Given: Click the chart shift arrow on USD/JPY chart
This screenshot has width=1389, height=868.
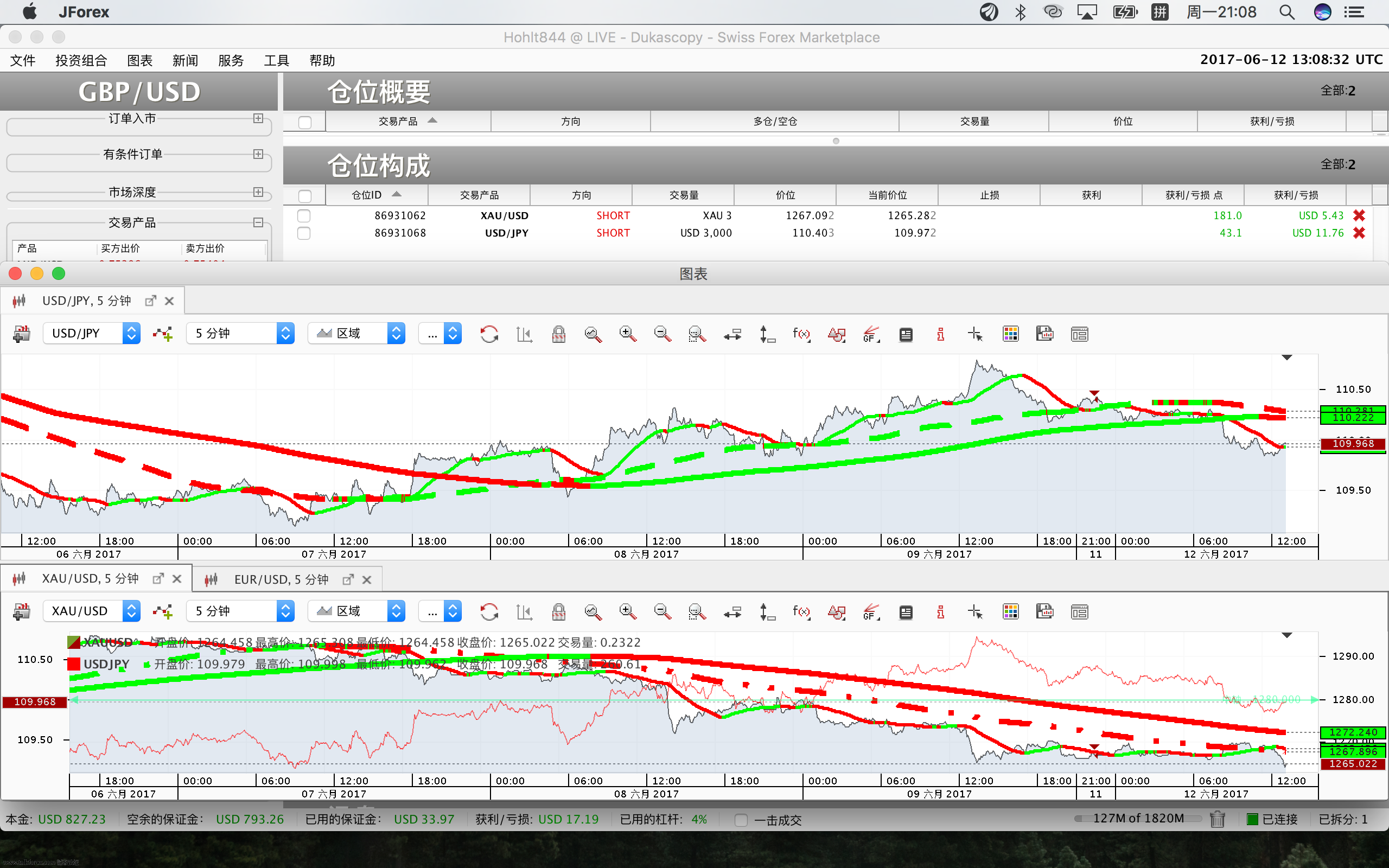Looking at the screenshot, I should point(1287,358).
